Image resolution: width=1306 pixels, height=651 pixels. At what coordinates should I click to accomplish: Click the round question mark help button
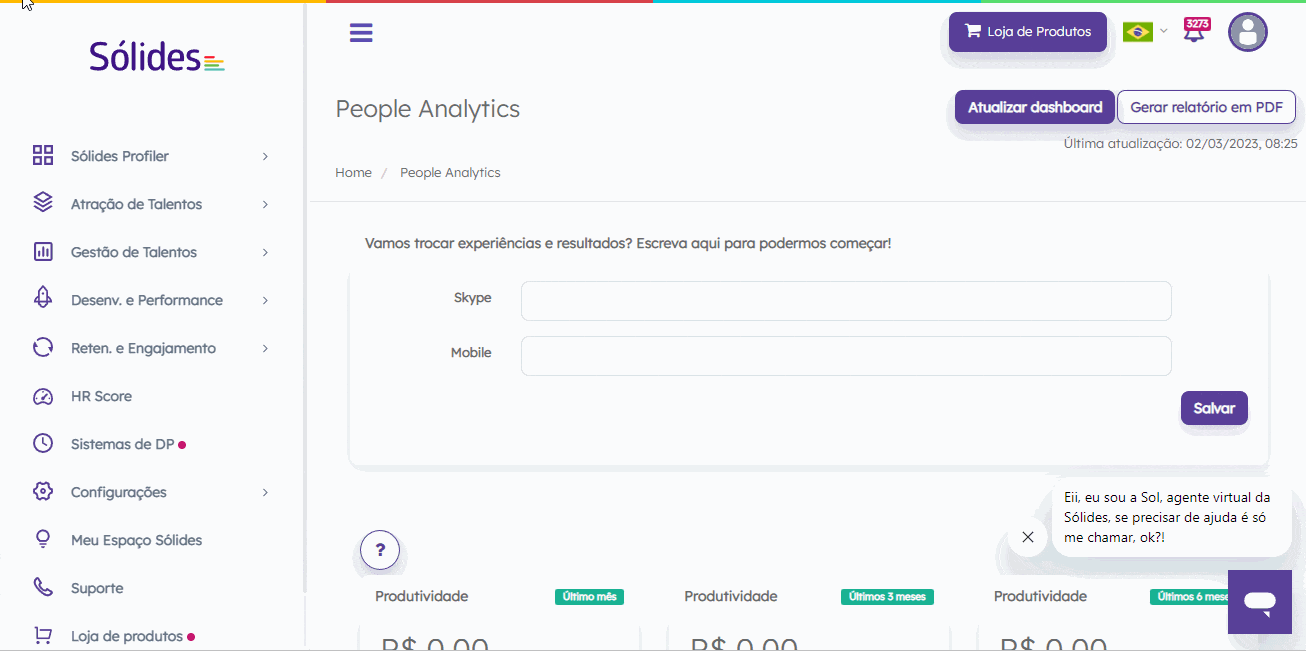click(x=380, y=549)
